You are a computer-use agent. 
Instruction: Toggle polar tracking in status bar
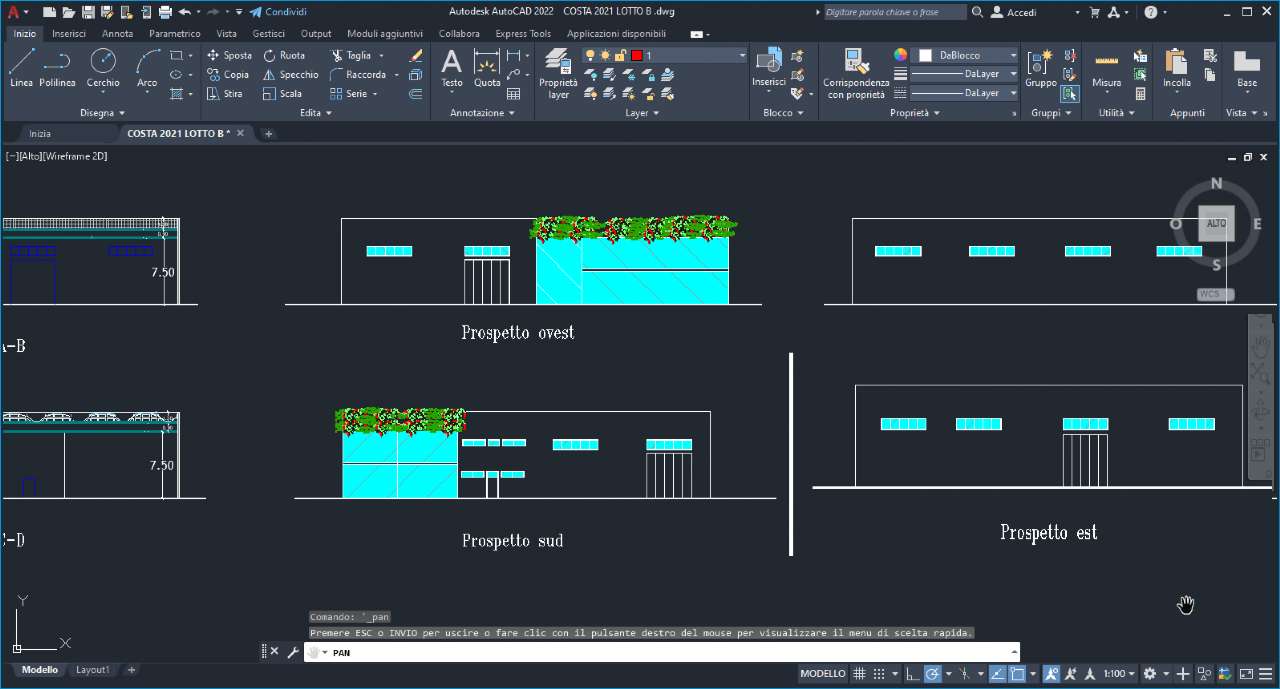pos(932,674)
